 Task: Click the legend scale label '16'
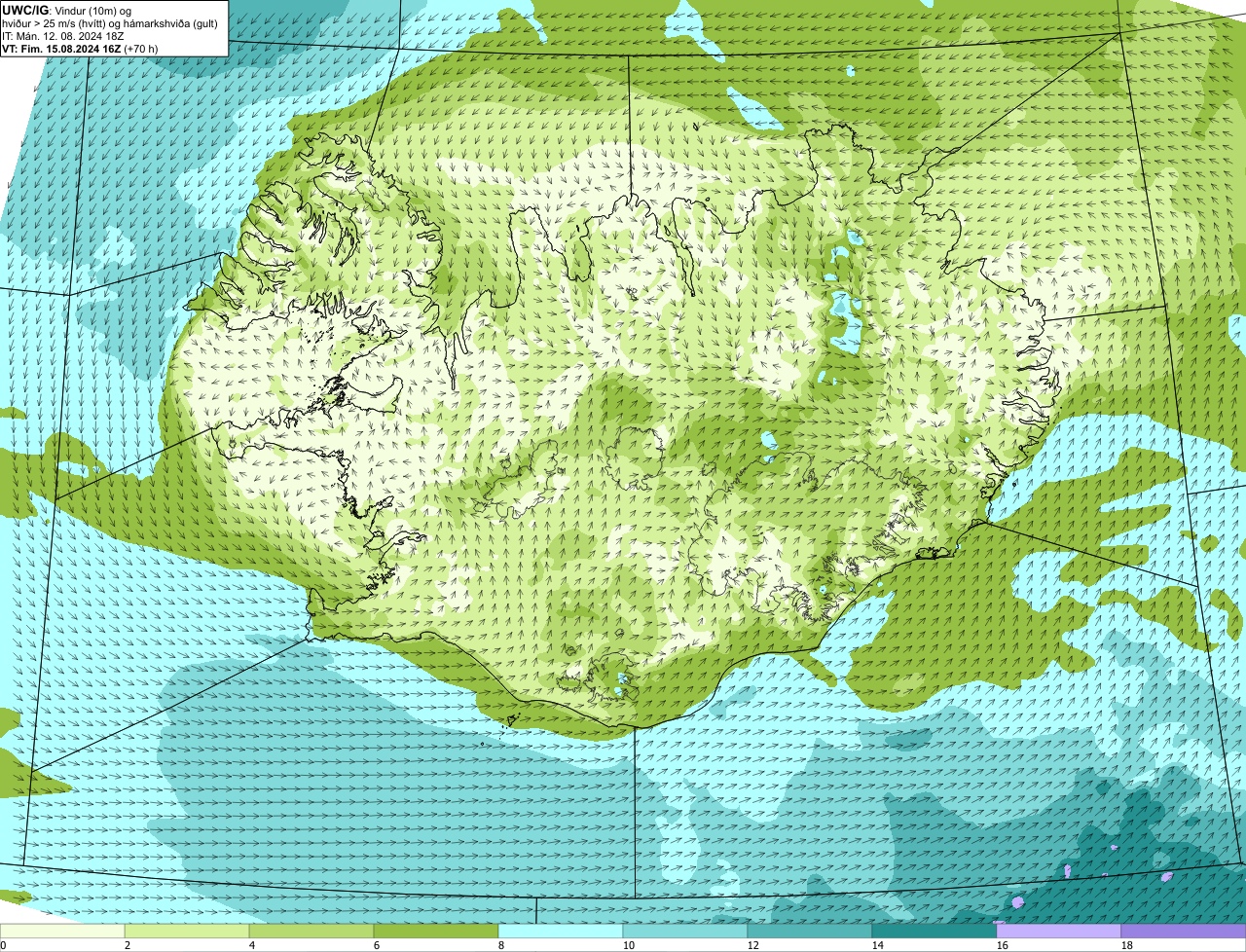(x=1003, y=945)
